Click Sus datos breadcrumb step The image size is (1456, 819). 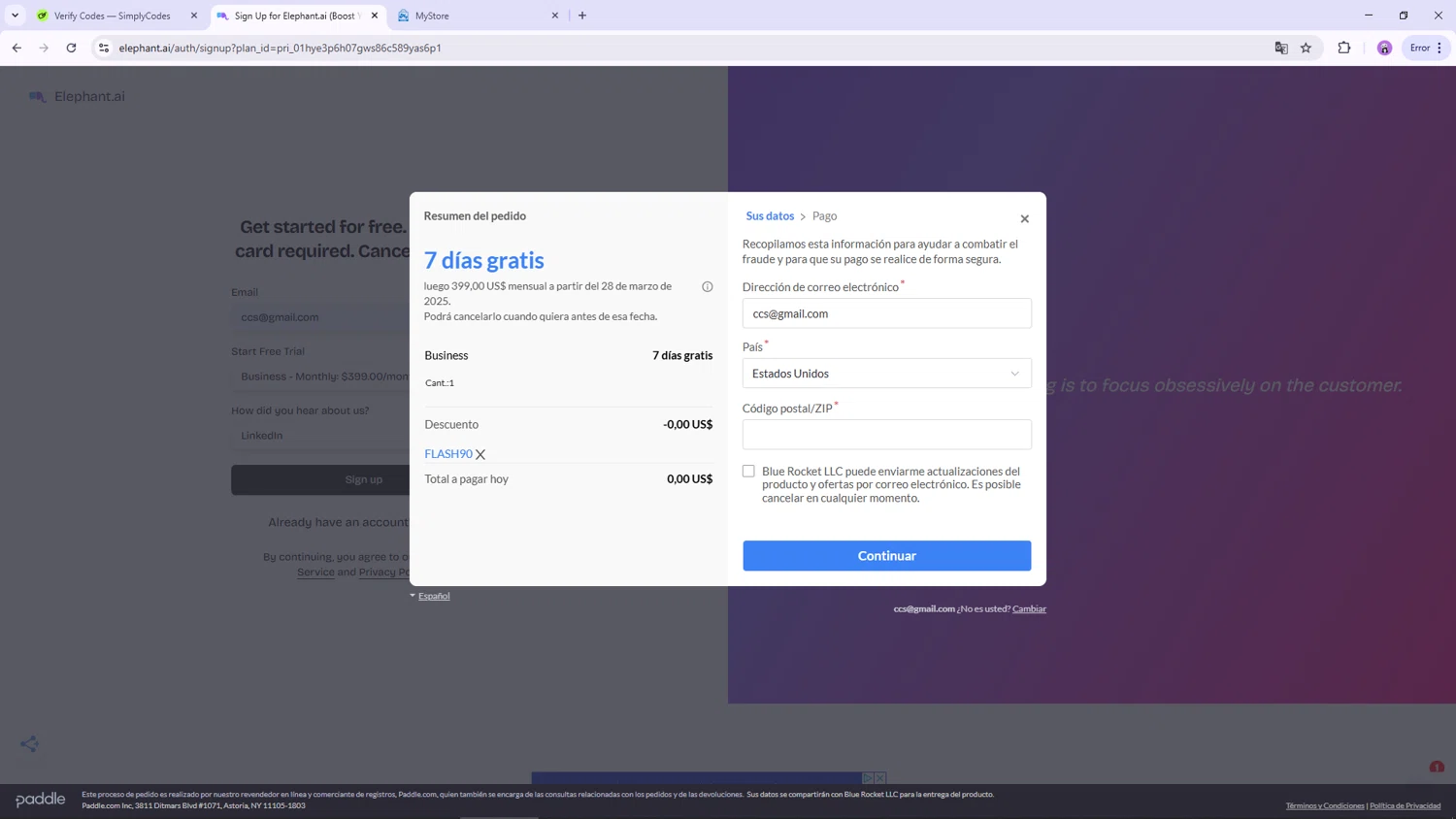coord(770,216)
